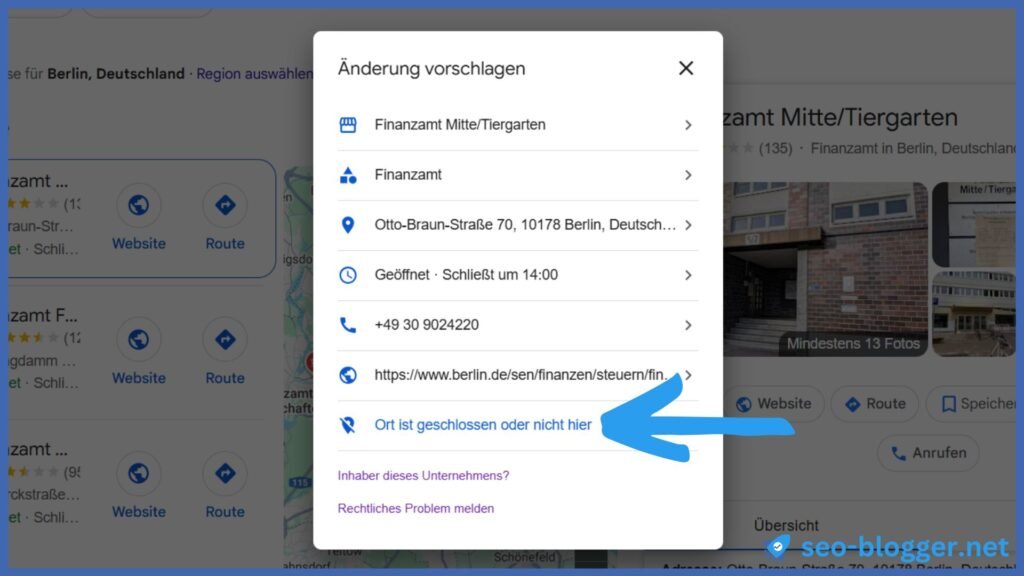Expand the Finanzamt category row chevron
1024x576 pixels.
pyautogui.click(x=688, y=175)
